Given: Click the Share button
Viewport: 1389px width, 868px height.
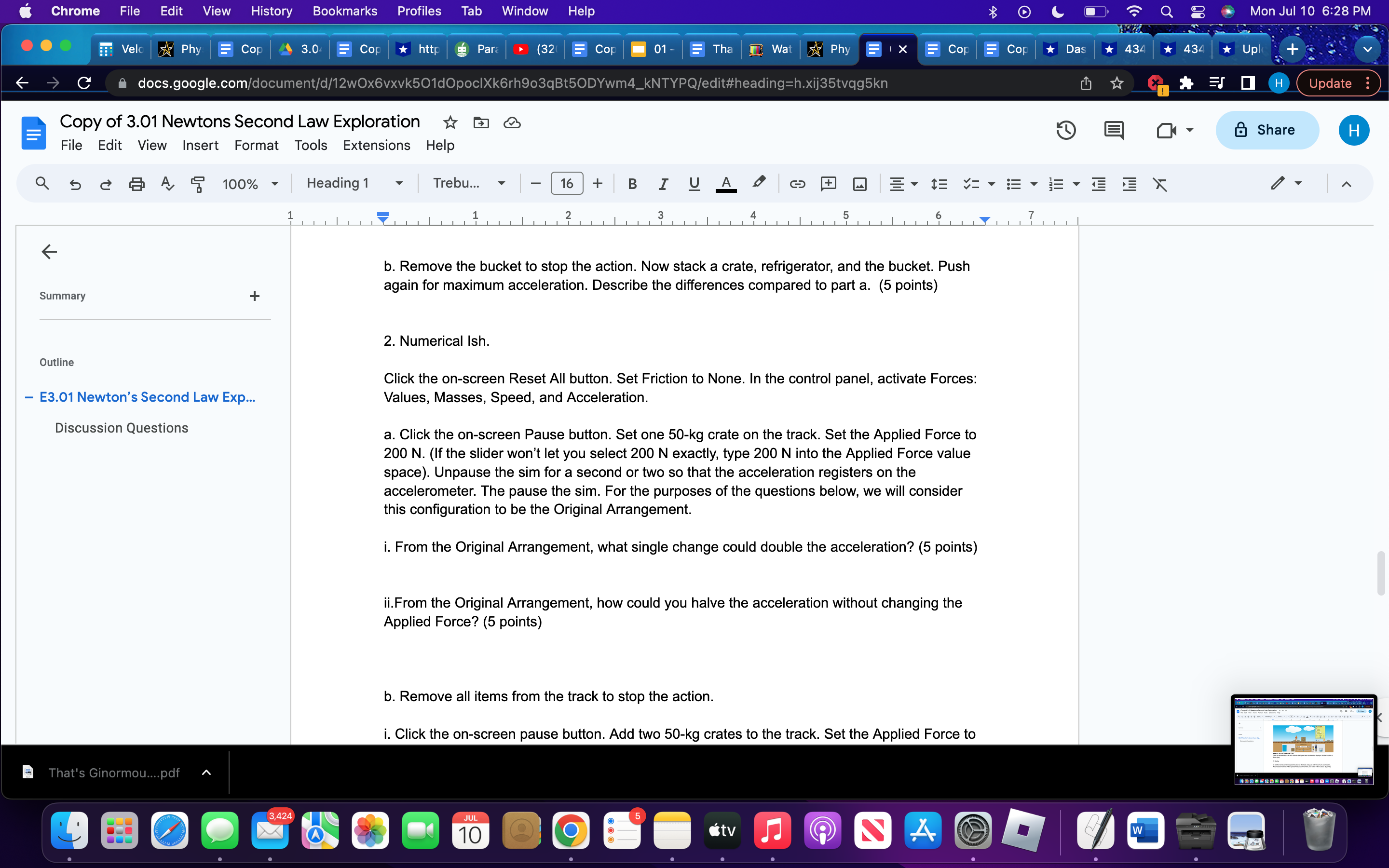Looking at the screenshot, I should [x=1267, y=130].
